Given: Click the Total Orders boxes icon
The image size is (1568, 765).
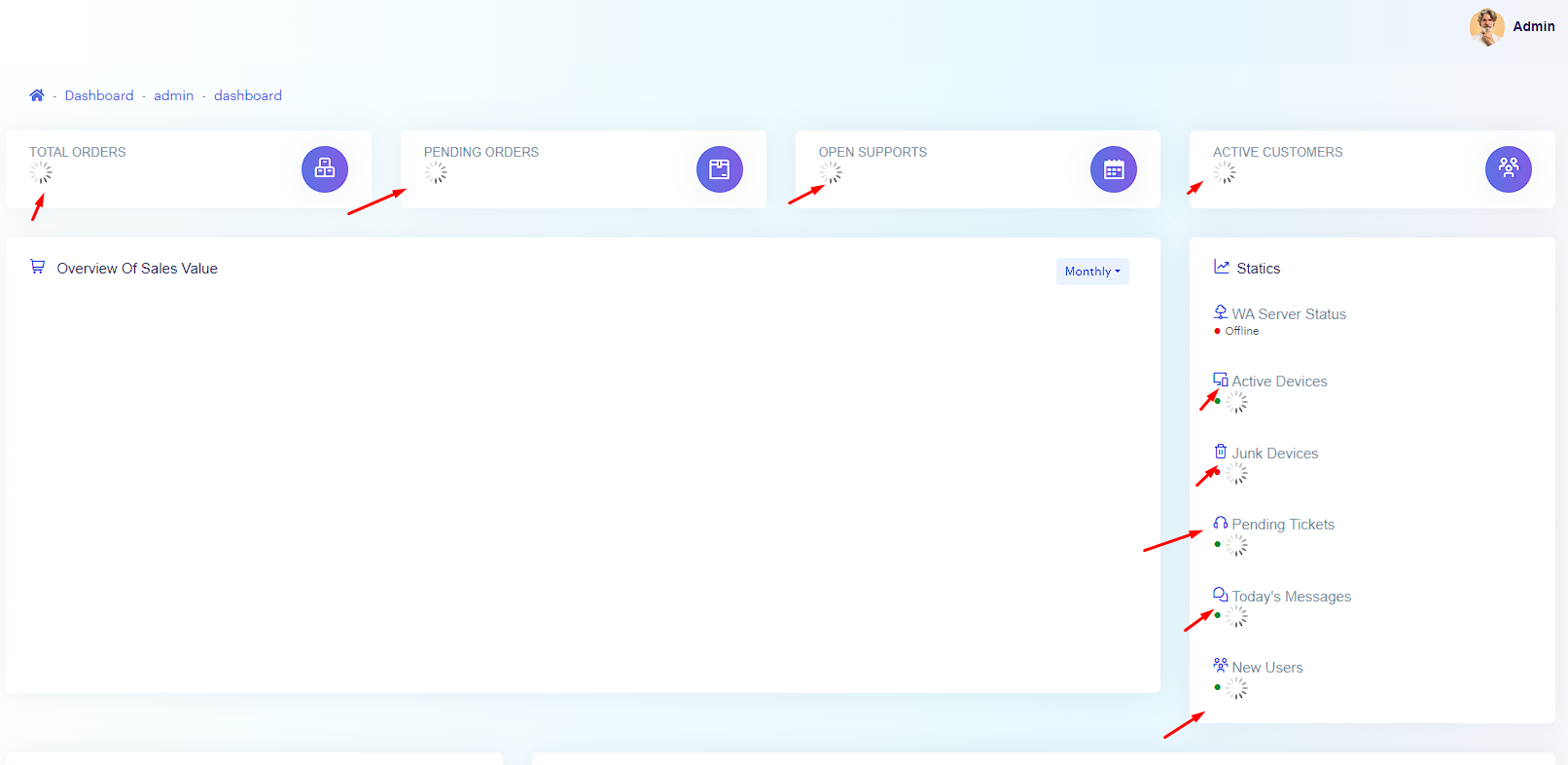Looking at the screenshot, I should point(325,169).
